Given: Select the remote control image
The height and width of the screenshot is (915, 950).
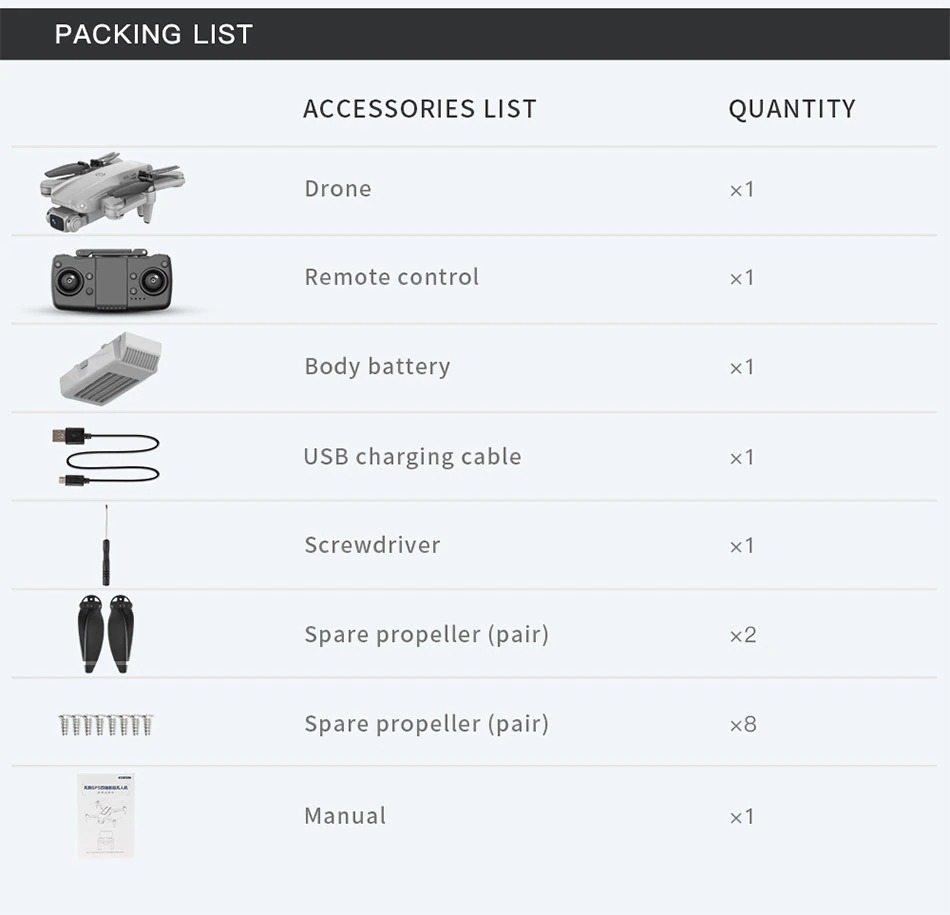Looking at the screenshot, I should point(111,281).
